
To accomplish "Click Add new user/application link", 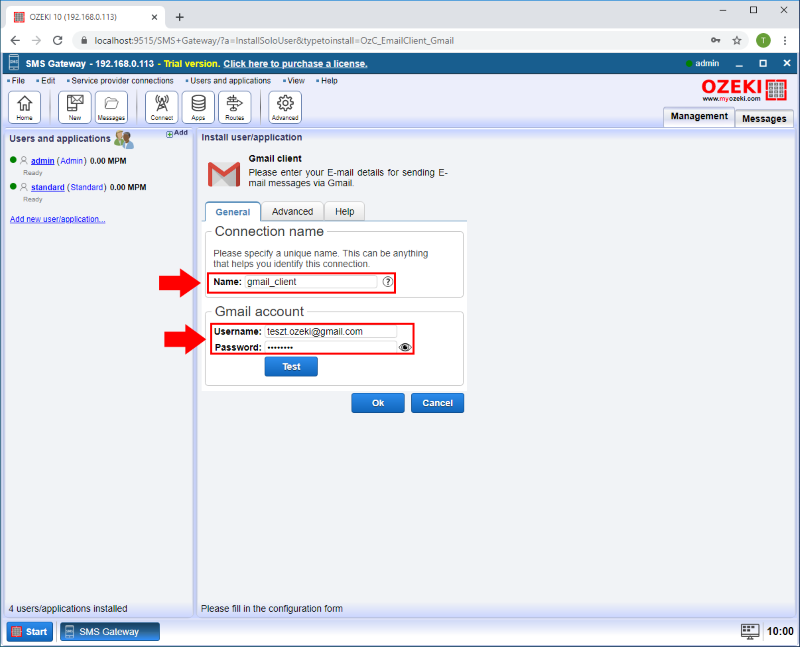I will coord(58,219).
